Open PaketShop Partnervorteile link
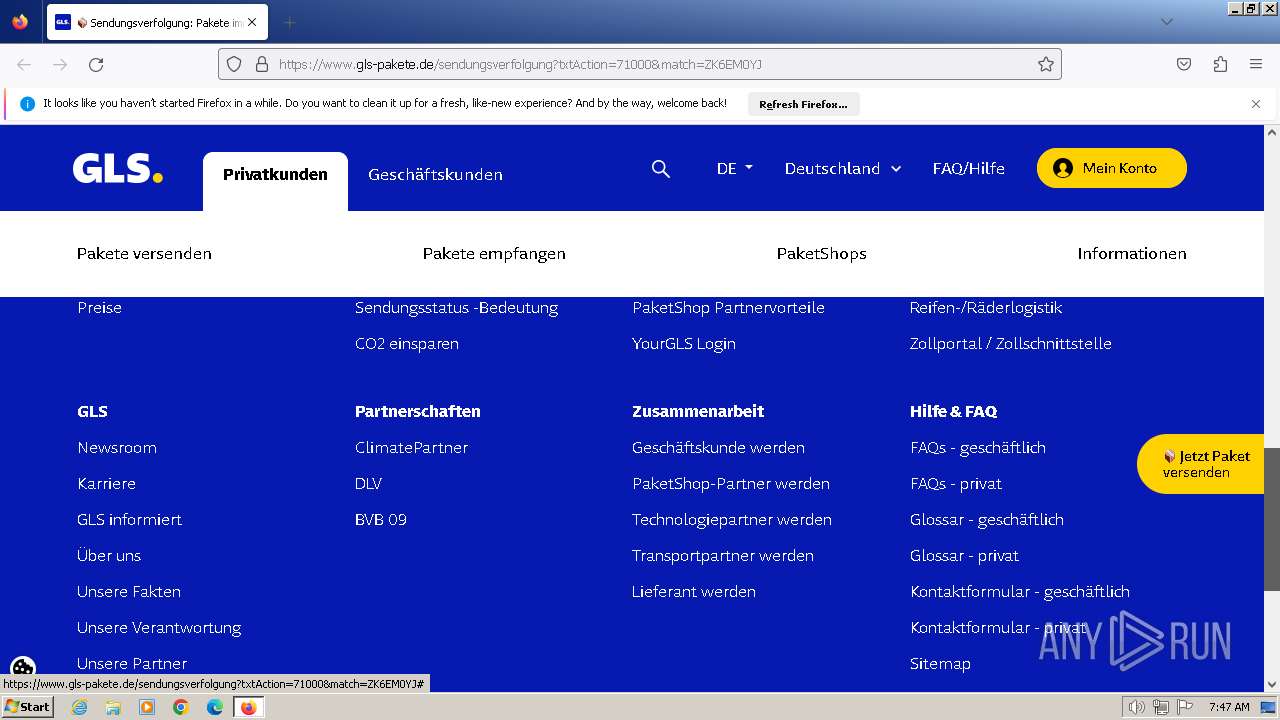The width and height of the screenshot is (1280, 720). (x=728, y=308)
